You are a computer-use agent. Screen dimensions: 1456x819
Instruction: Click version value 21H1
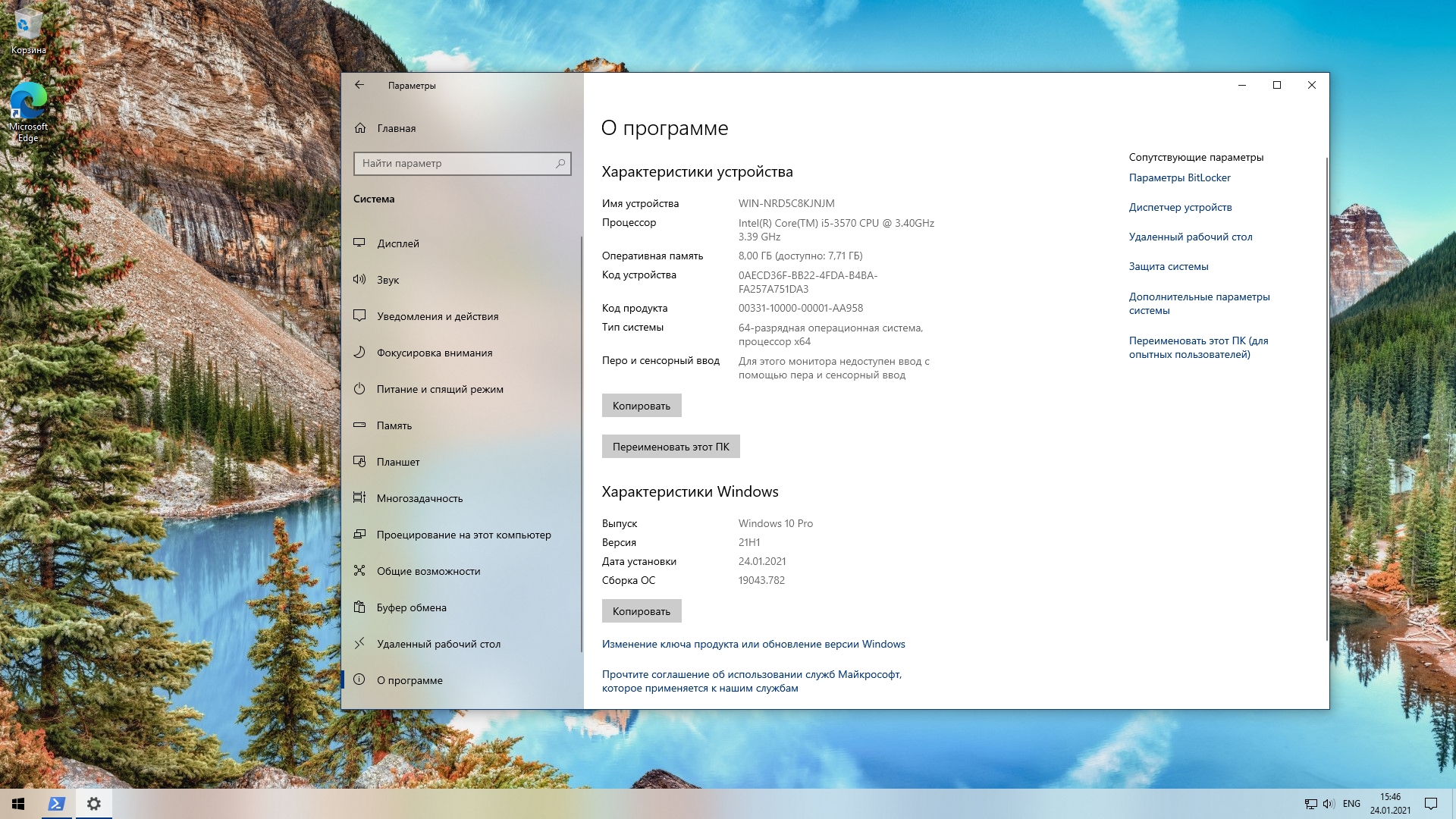pyautogui.click(x=748, y=542)
